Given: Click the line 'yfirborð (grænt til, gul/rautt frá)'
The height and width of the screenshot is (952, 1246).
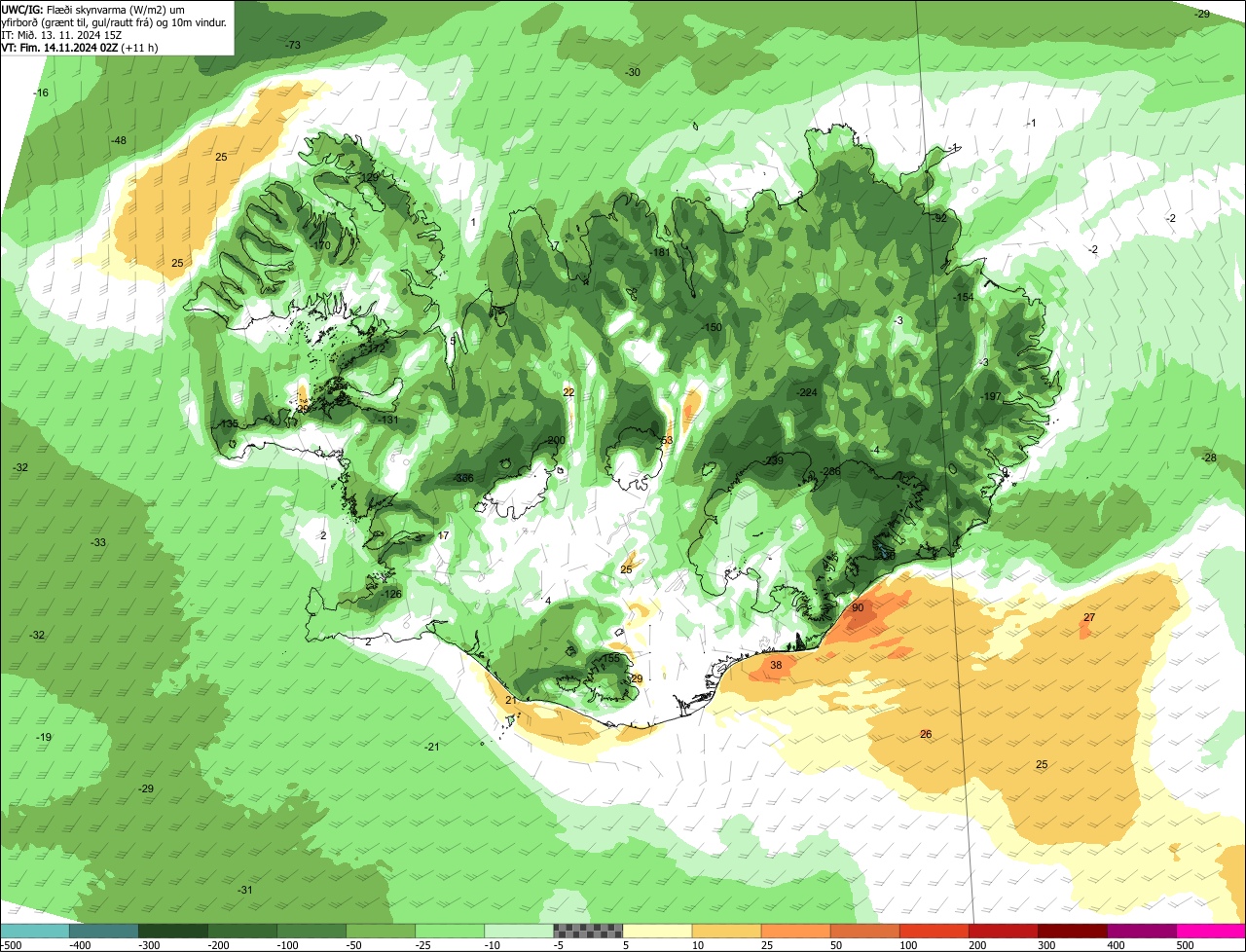Looking at the screenshot, I should click(x=84, y=21).
